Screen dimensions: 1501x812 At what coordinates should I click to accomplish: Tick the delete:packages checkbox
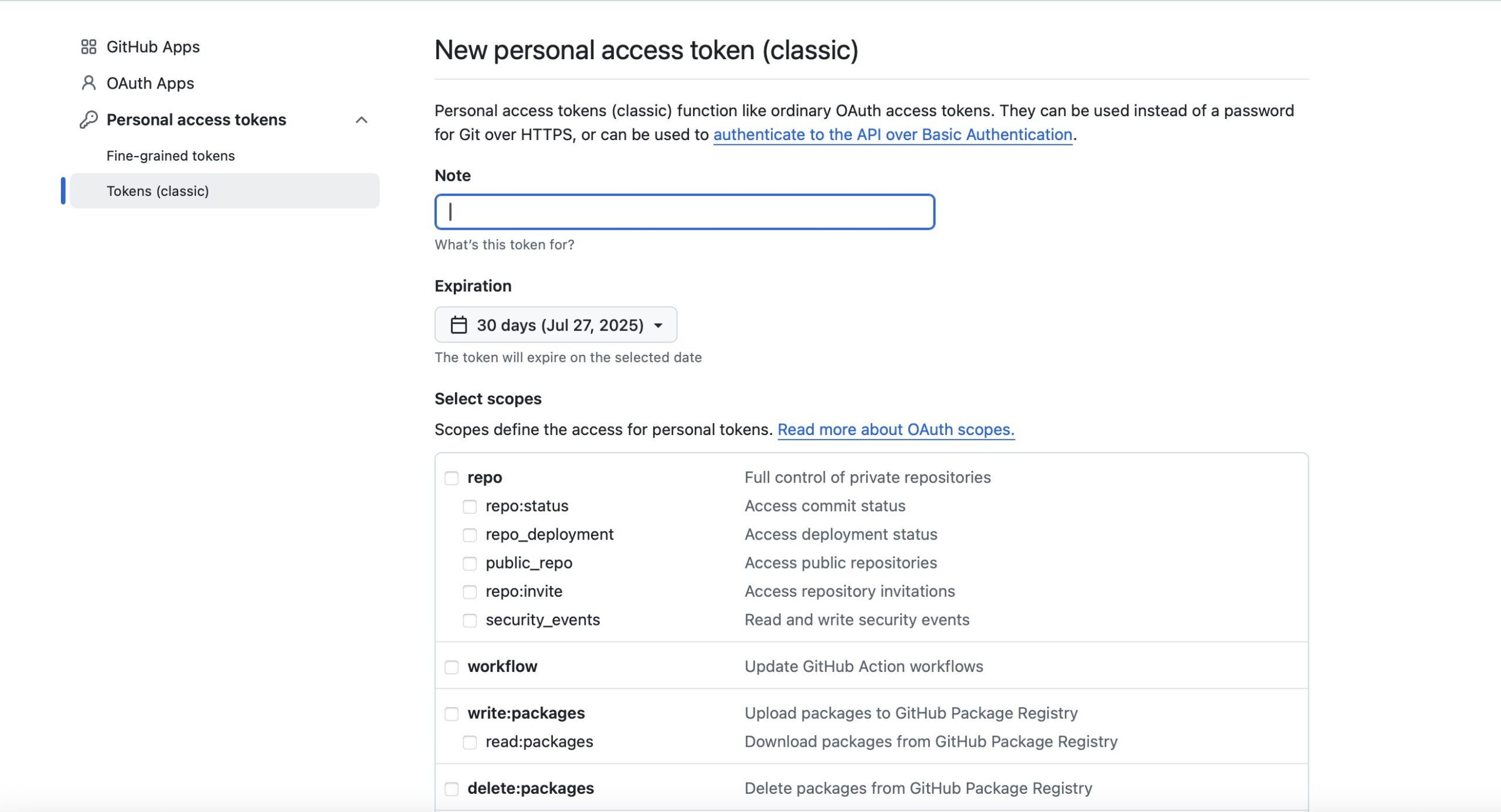pyautogui.click(x=451, y=789)
